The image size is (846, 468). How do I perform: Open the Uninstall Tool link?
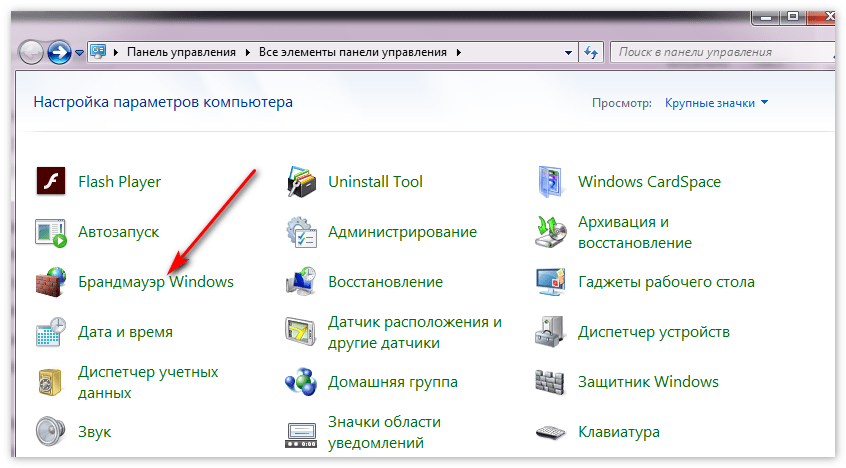pos(376,182)
